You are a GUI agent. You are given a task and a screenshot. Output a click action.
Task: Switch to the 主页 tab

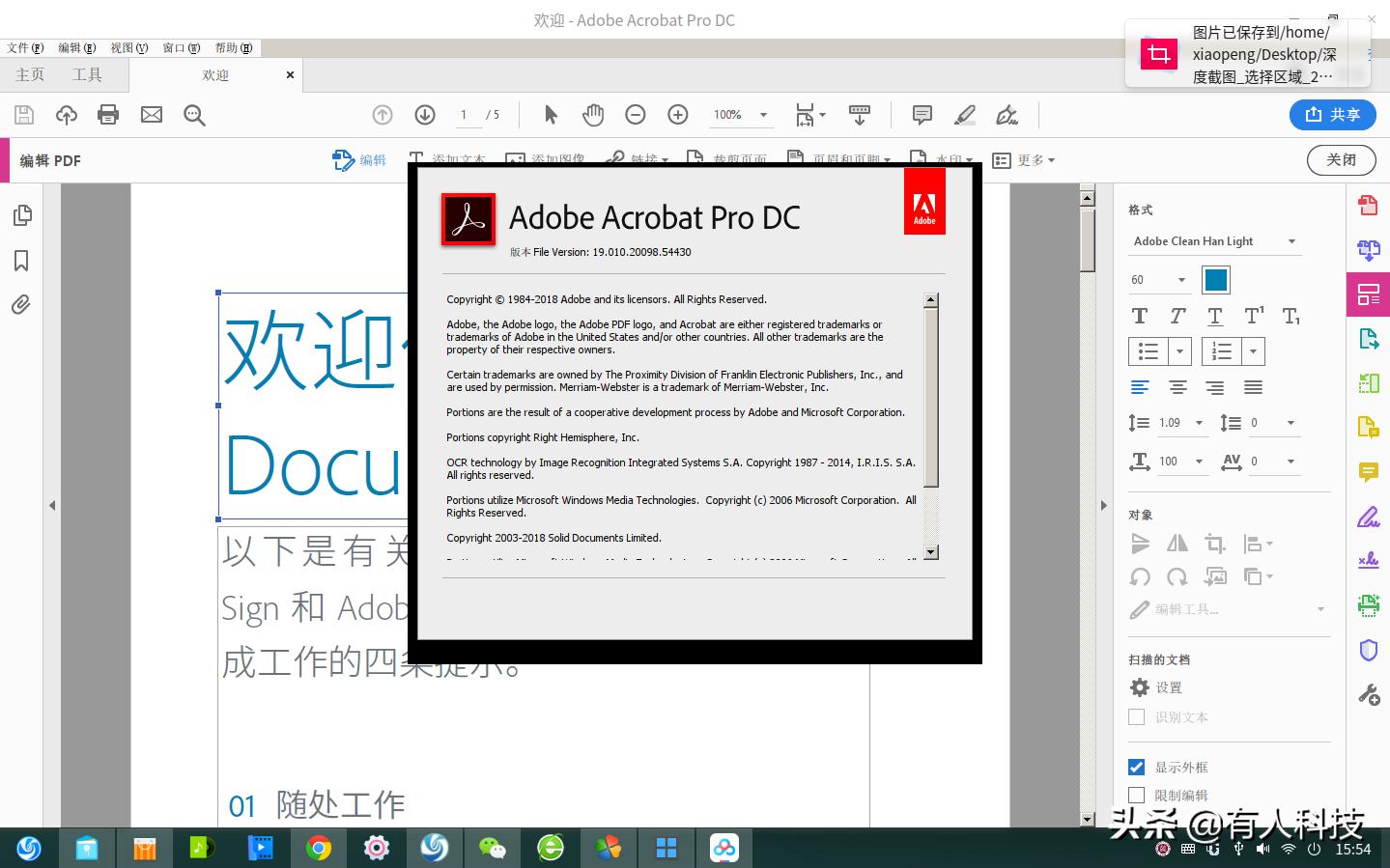pos(29,74)
